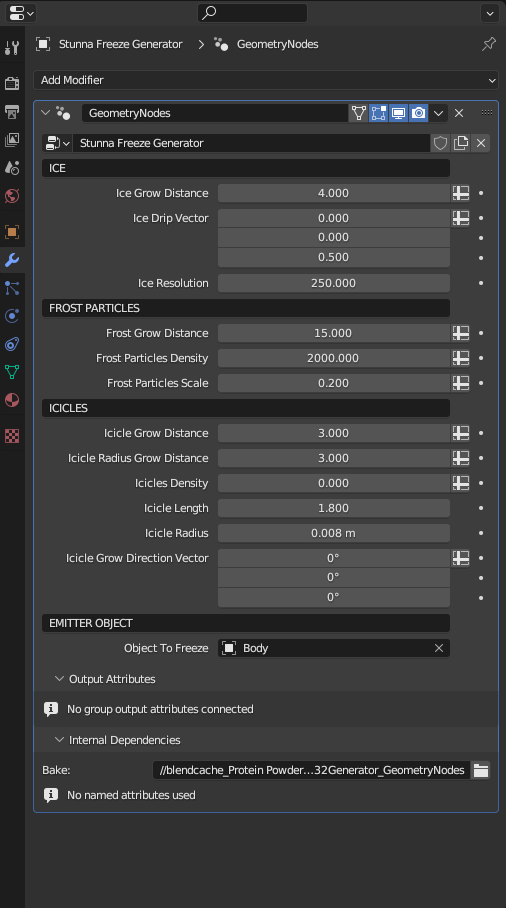Toggle the pin ID icon
This screenshot has height=908, width=506.
click(x=489, y=44)
